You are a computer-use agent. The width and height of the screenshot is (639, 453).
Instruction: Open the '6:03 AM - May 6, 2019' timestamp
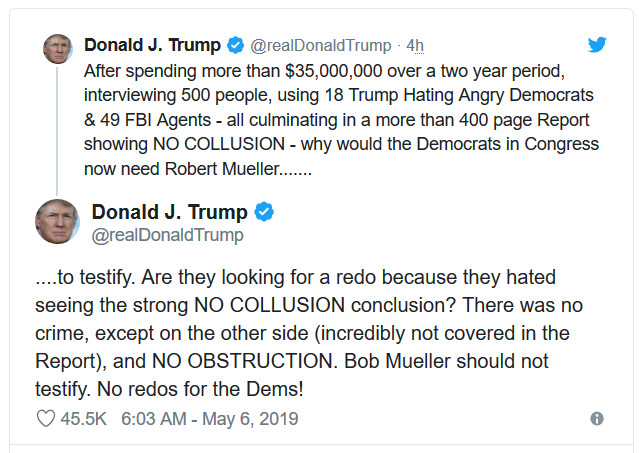209,419
